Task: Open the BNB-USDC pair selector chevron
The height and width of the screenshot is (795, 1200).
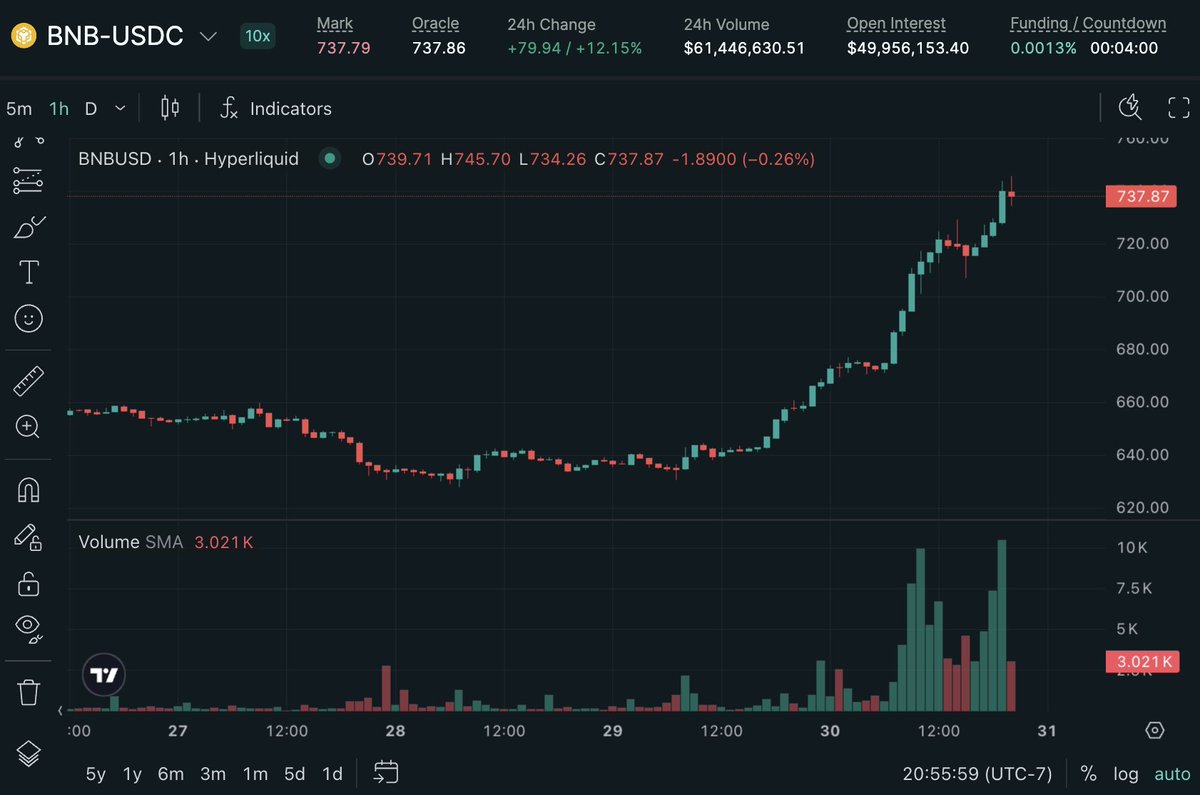Action: [x=208, y=36]
